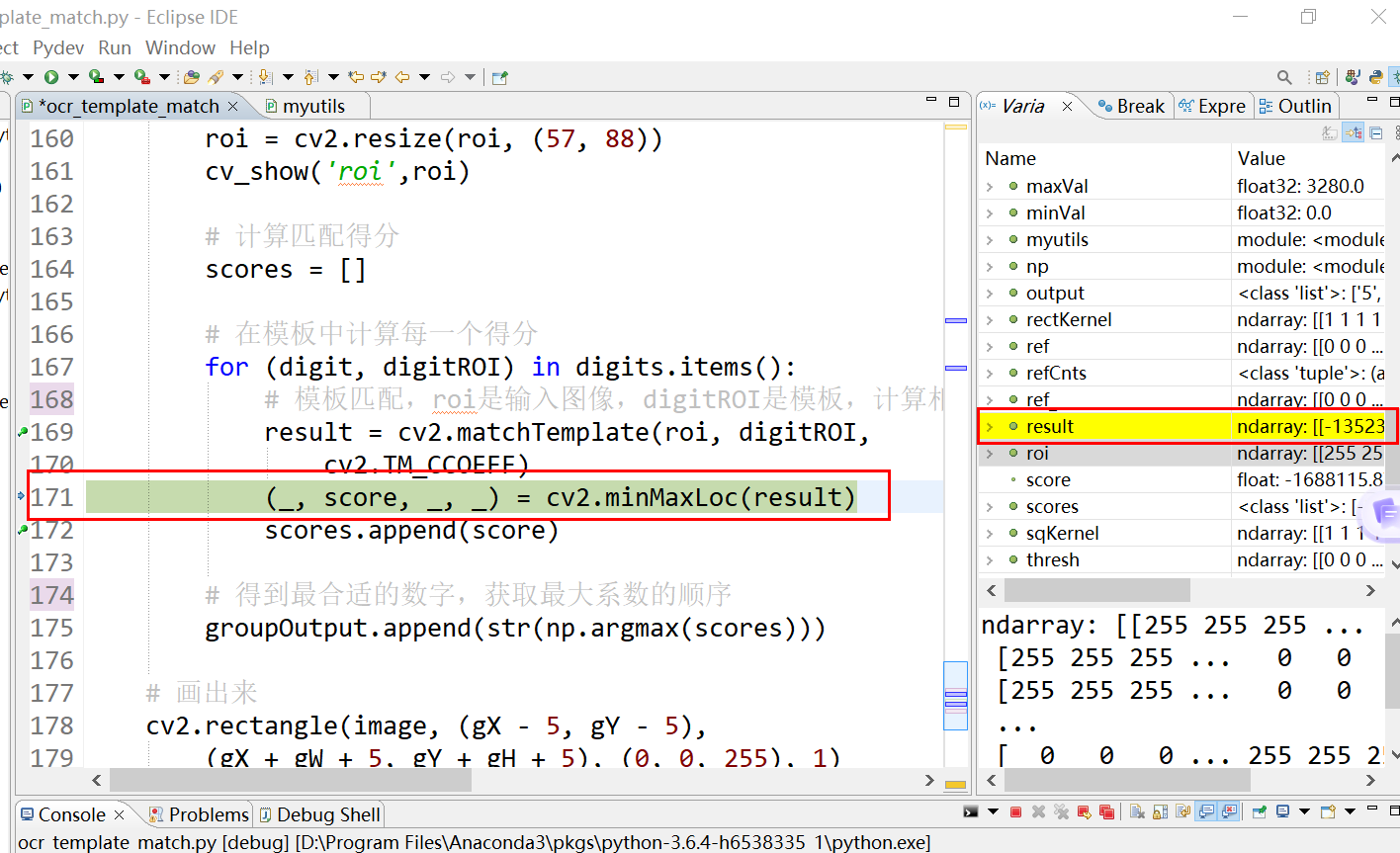Terminate the debug session with red square icon
The height and width of the screenshot is (853, 1400).
tap(1016, 812)
